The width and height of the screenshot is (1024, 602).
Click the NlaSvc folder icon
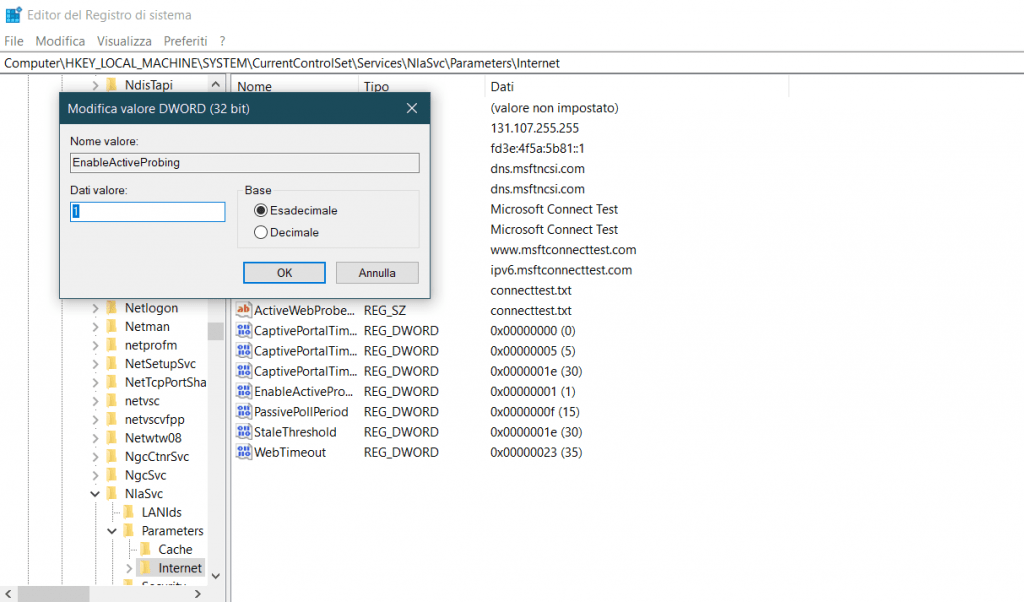click(x=112, y=494)
